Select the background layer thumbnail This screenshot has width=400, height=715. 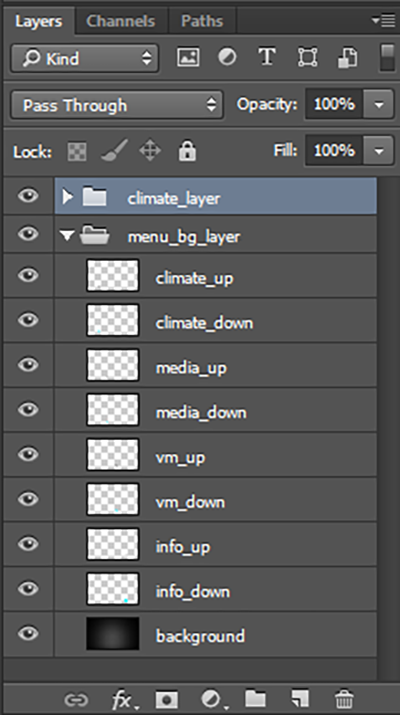click(x=113, y=633)
